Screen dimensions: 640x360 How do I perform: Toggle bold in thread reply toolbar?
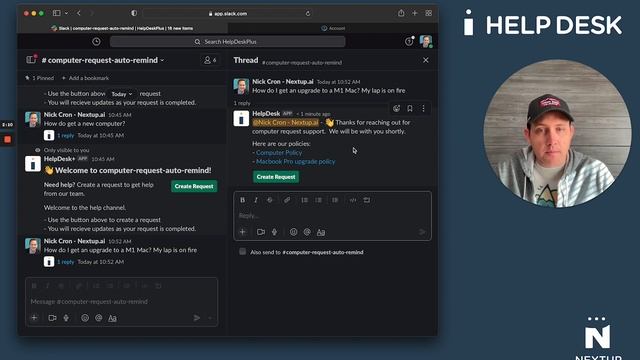point(242,200)
